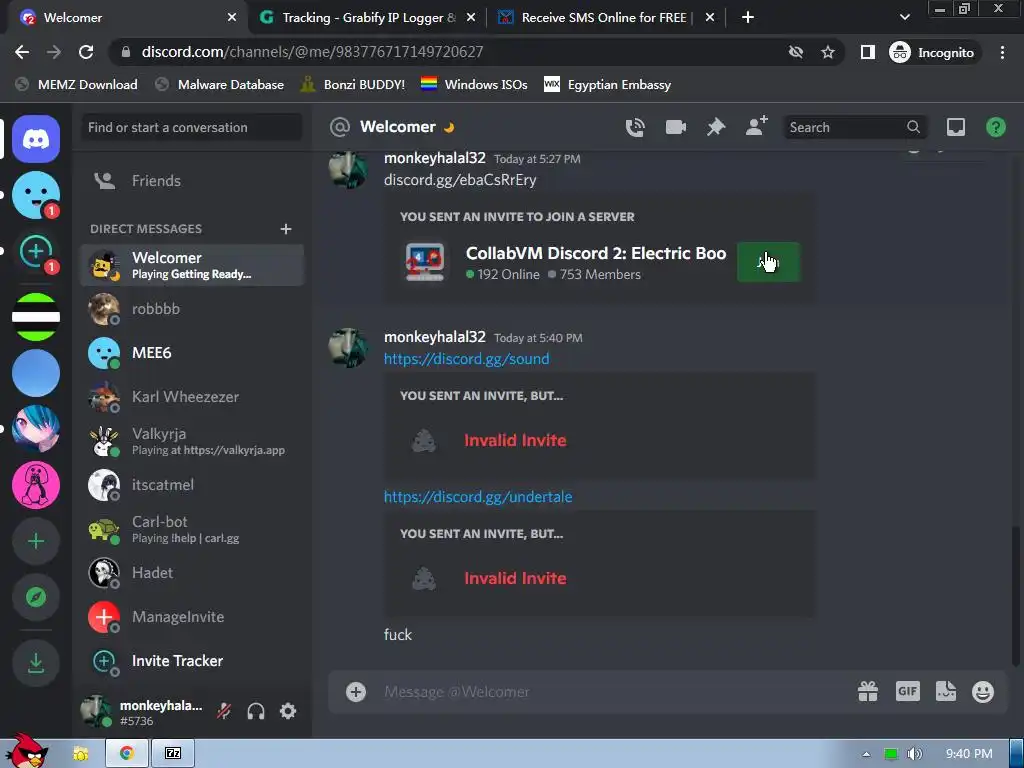Open Discord home button
1024x768 pixels.
click(x=36, y=139)
